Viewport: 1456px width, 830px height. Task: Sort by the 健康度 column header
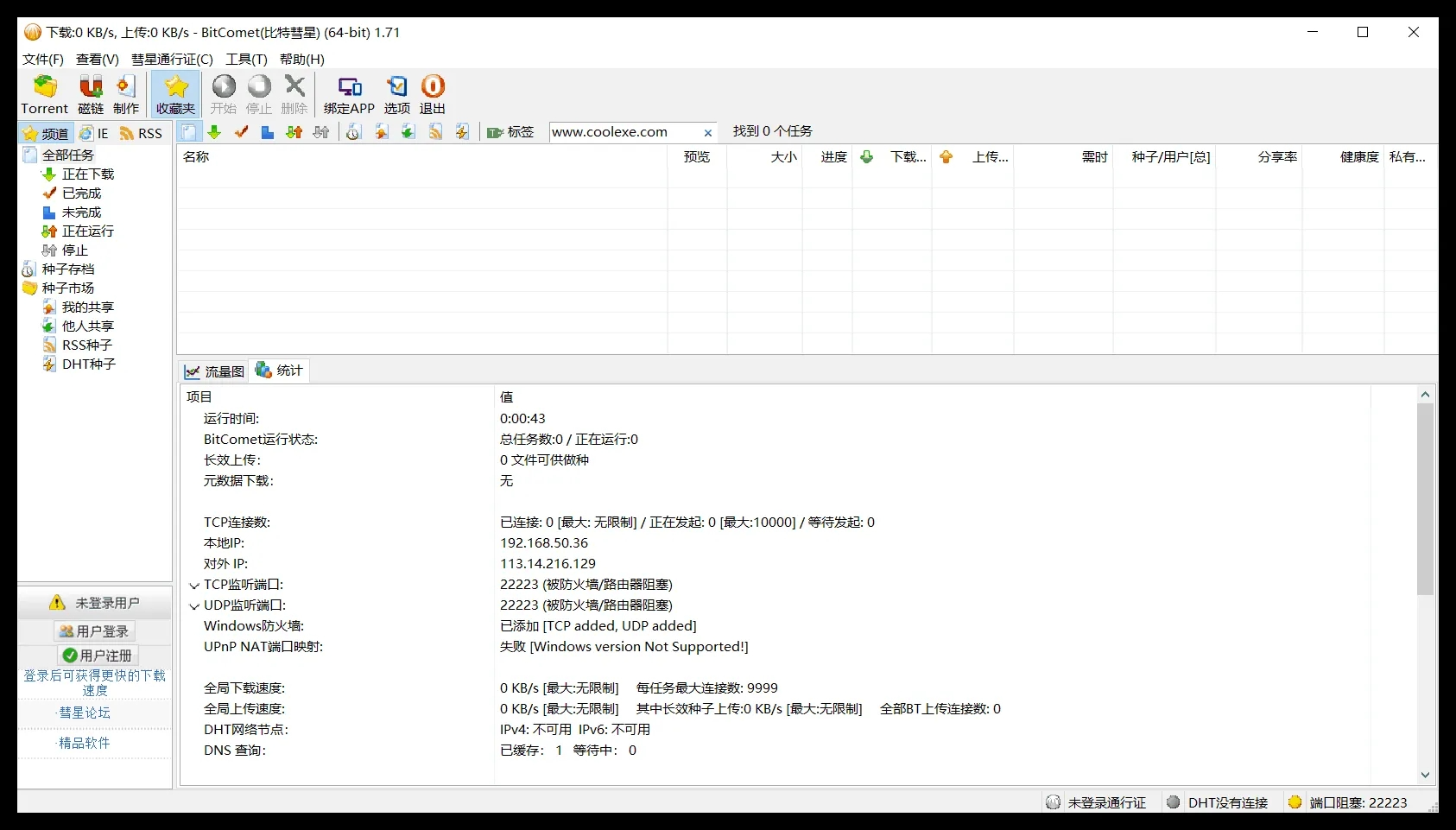click(1343, 157)
